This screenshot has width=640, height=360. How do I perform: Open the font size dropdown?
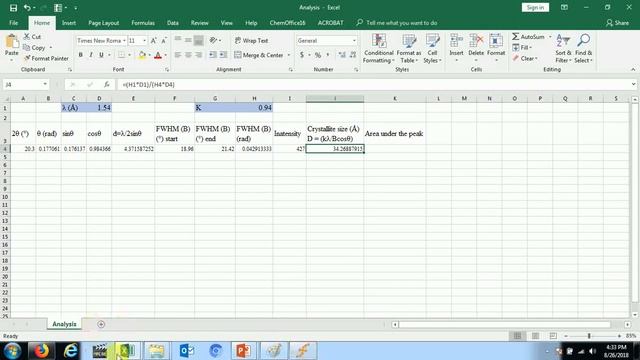click(x=144, y=40)
